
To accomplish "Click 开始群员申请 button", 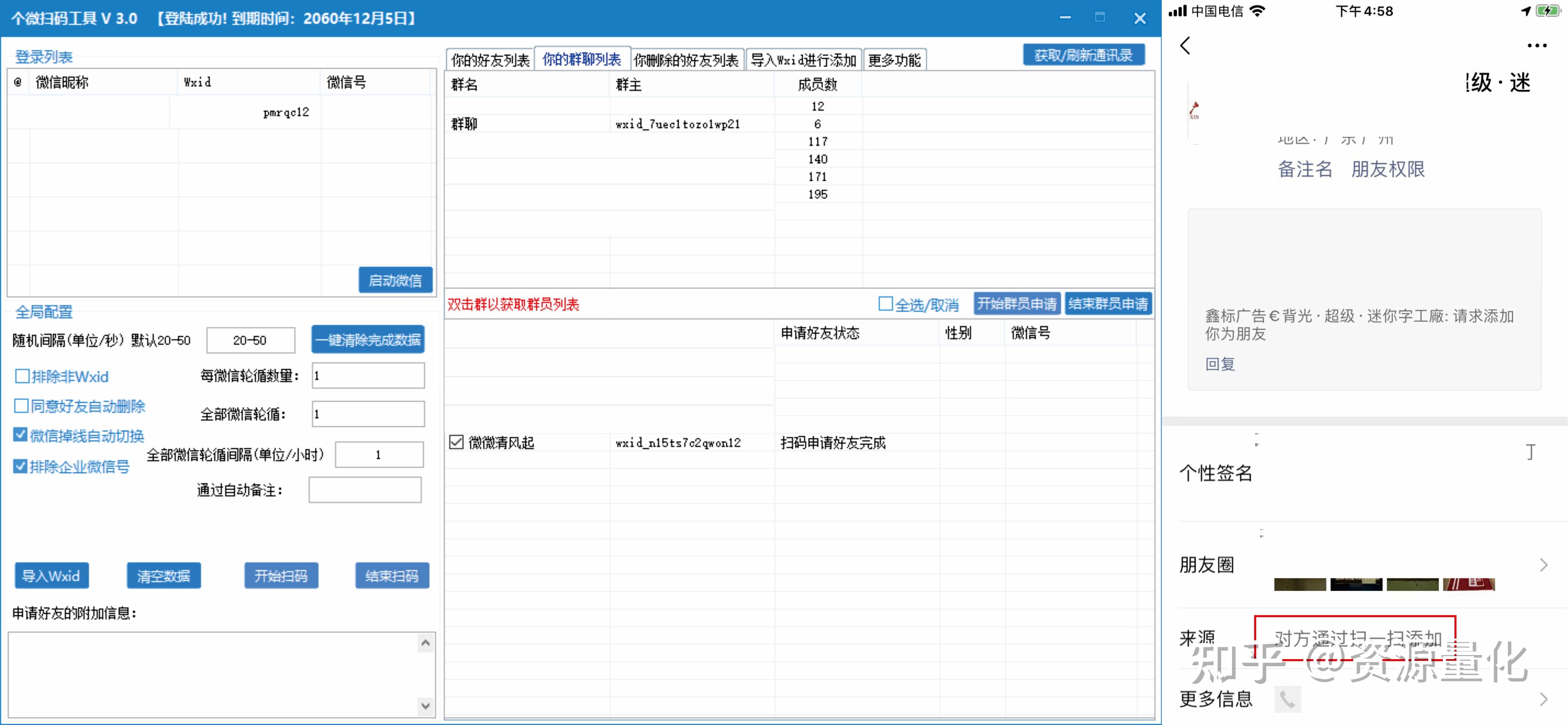I will click(x=1017, y=303).
